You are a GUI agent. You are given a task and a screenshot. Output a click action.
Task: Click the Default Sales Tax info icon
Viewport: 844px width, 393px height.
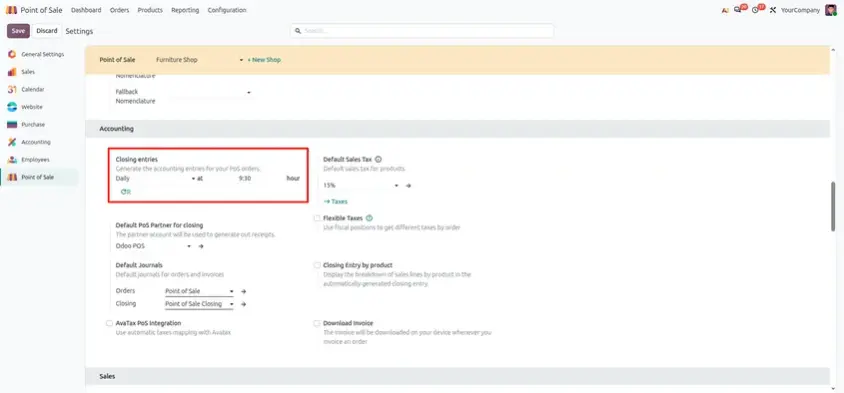pos(378,159)
